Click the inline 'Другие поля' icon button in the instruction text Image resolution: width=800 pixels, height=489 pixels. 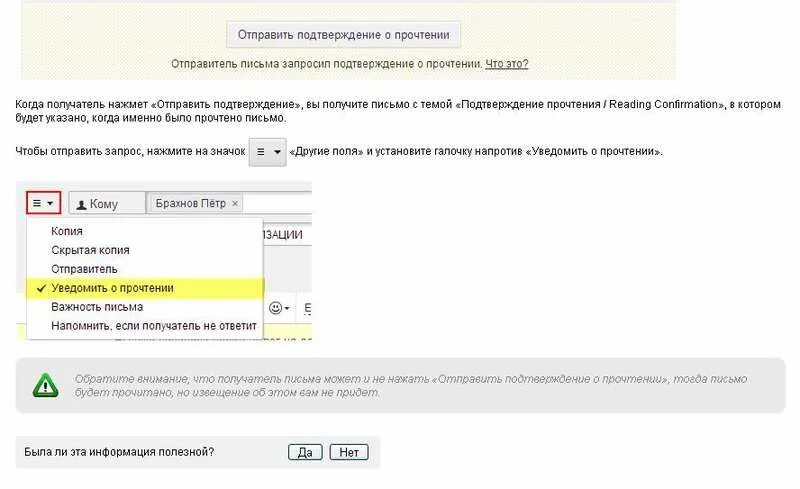(x=267, y=152)
